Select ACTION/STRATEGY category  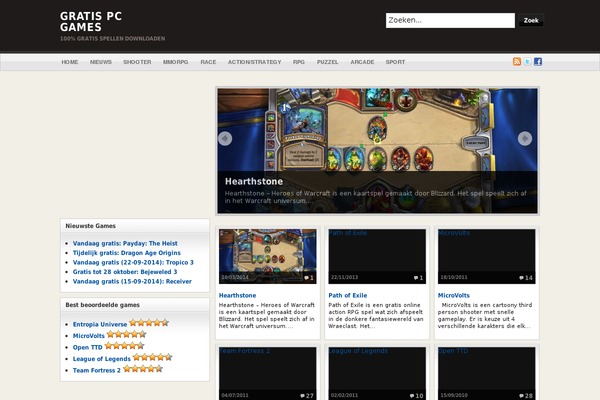[254, 62]
